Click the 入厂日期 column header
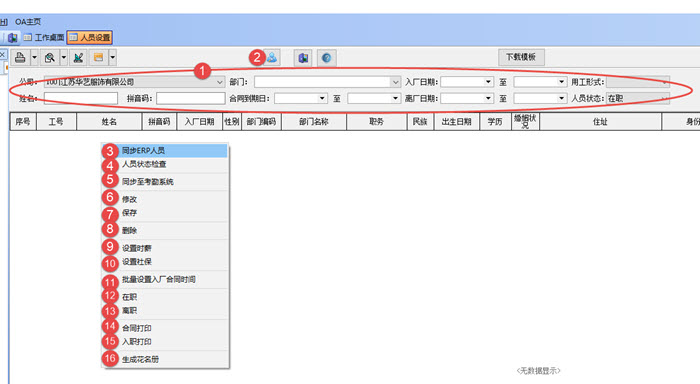Image resolution: width=700 pixels, height=384 pixels. (x=200, y=121)
